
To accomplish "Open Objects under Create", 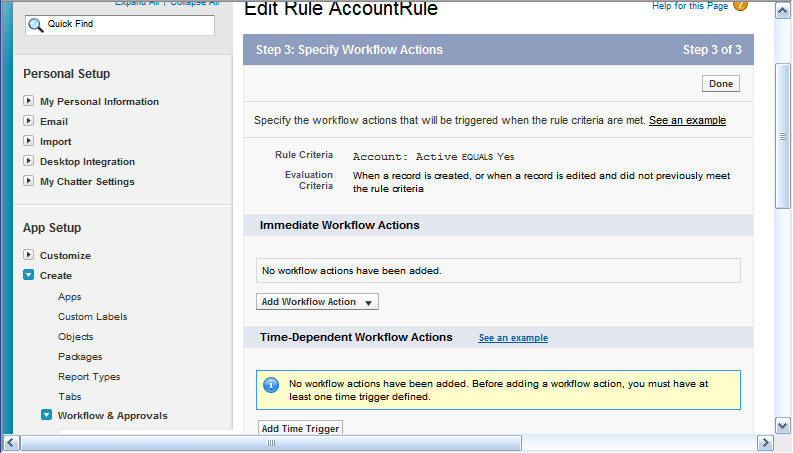I will click(75, 337).
